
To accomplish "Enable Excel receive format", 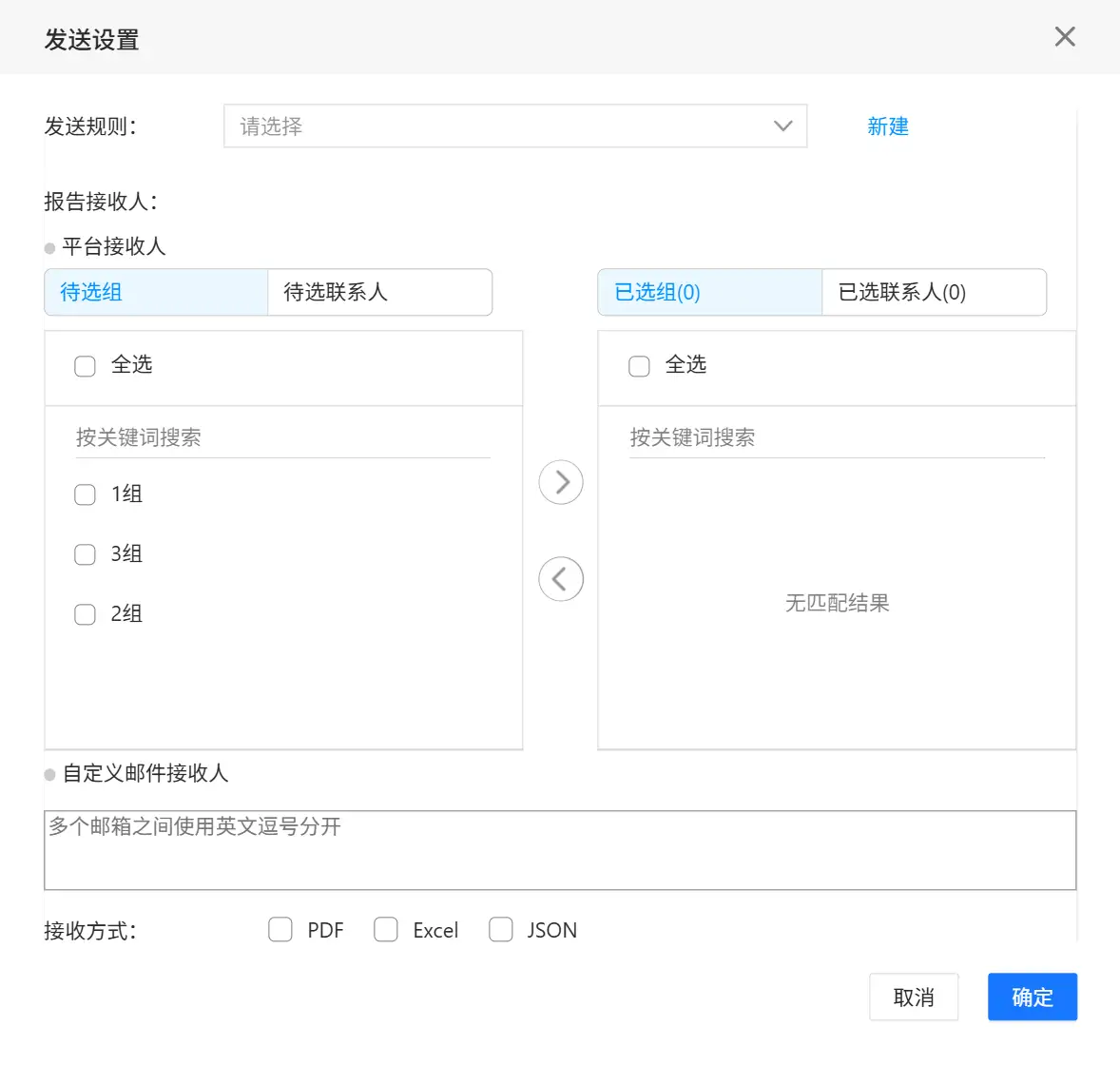I will pos(386,929).
